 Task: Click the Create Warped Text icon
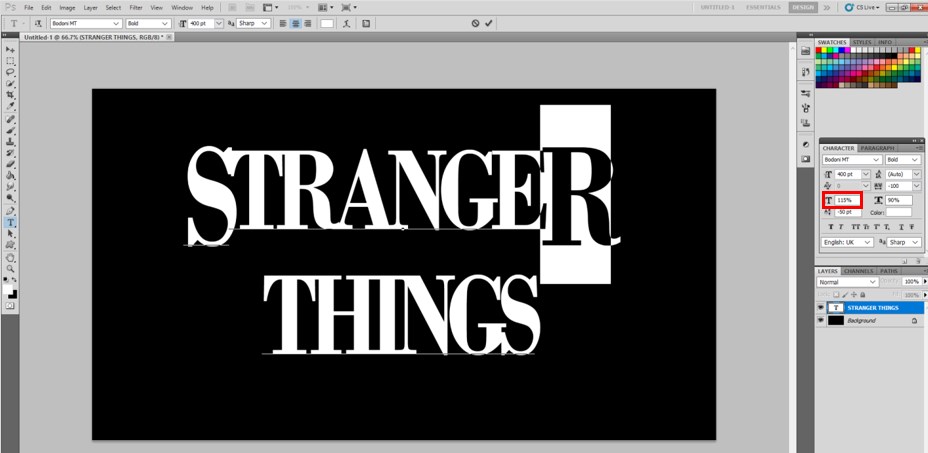coord(347,23)
